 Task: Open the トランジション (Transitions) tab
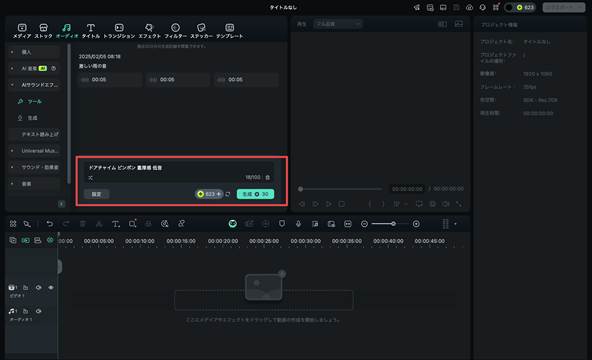(x=119, y=31)
